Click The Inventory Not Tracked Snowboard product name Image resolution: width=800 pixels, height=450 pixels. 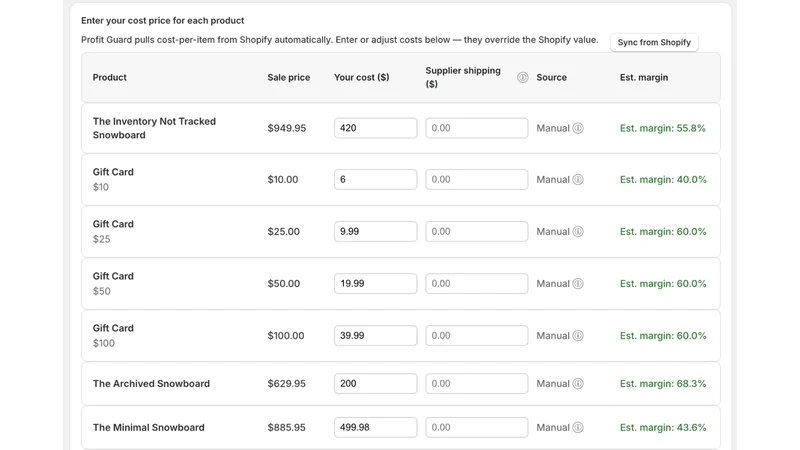click(x=154, y=128)
